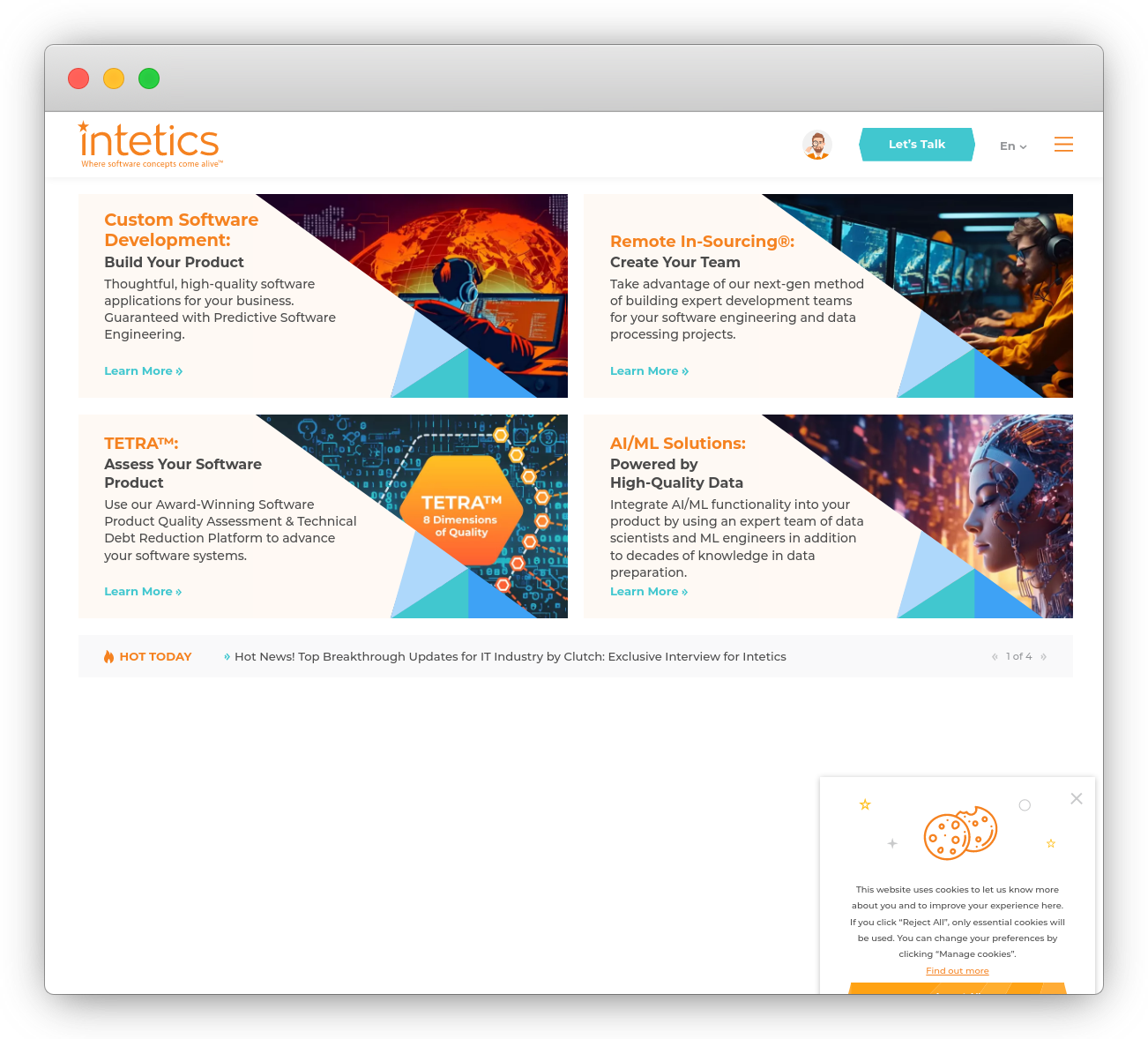This screenshot has height=1039, width=1148.
Task: Close the cookie popup
Action: point(1077,798)
